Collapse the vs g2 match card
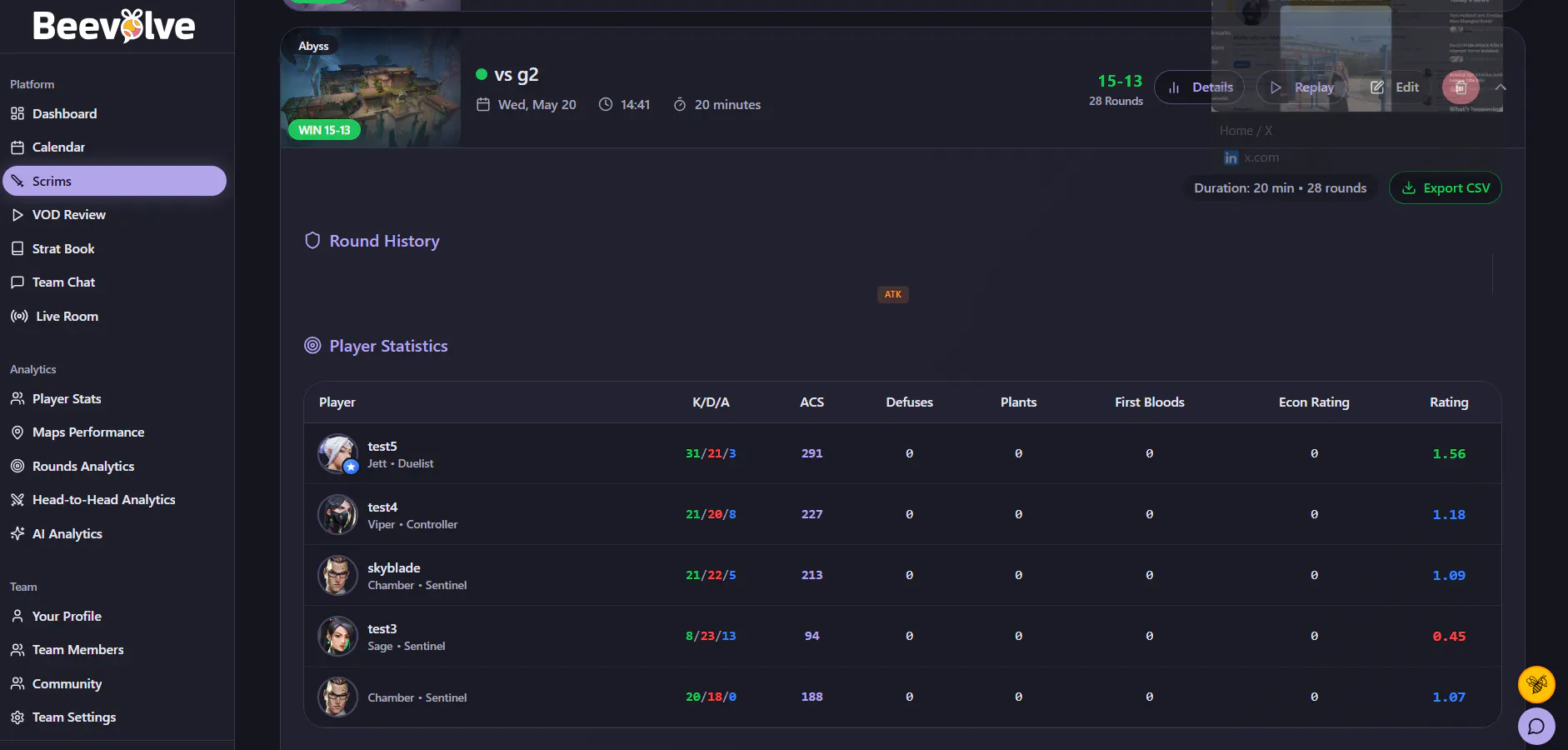 coord(1501,87)
